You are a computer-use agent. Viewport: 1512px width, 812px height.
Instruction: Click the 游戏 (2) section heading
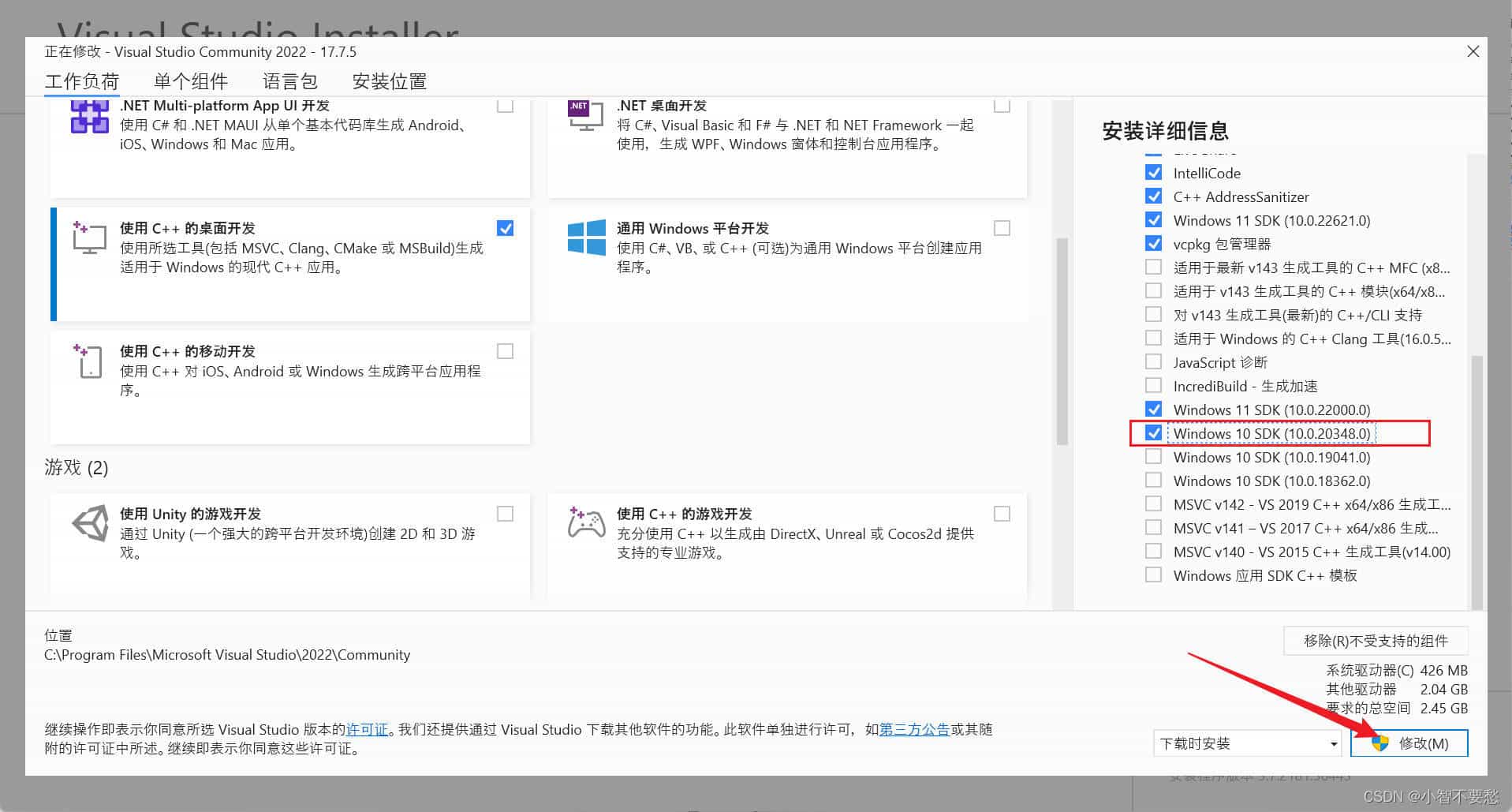[x=77, y=467]
